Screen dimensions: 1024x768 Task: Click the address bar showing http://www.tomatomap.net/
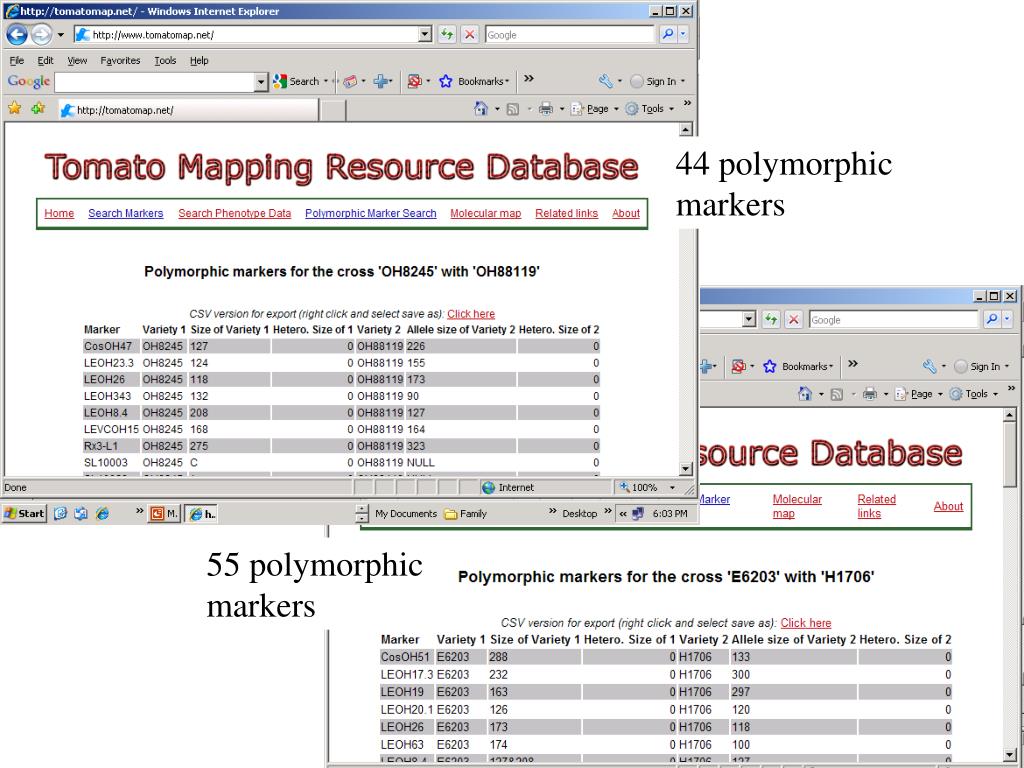point(246,35)
